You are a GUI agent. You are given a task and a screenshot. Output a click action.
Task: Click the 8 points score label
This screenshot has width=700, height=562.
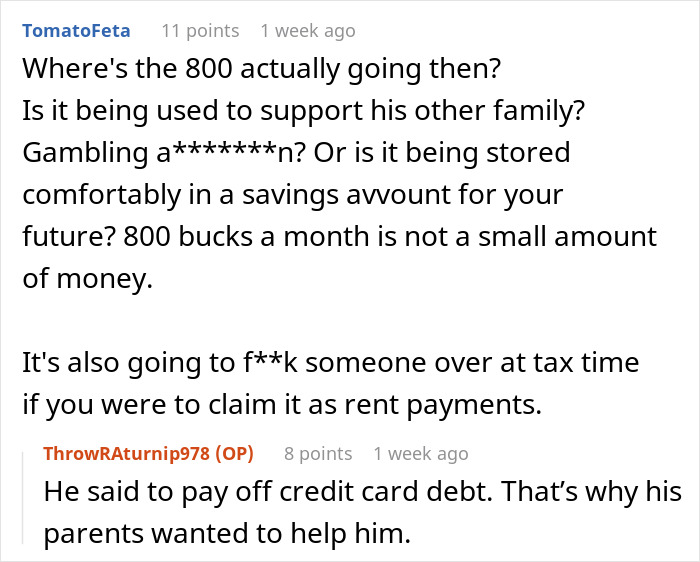point(318,454)
